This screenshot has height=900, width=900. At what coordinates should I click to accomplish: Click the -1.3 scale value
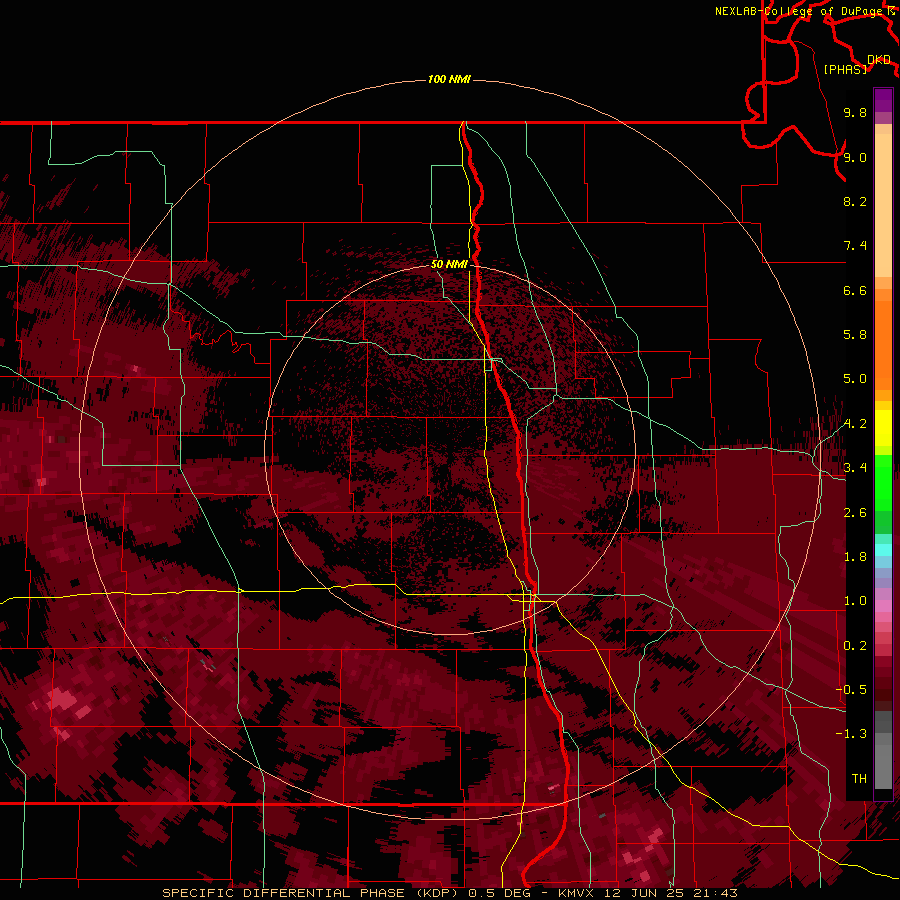click(x=851, y=734)
